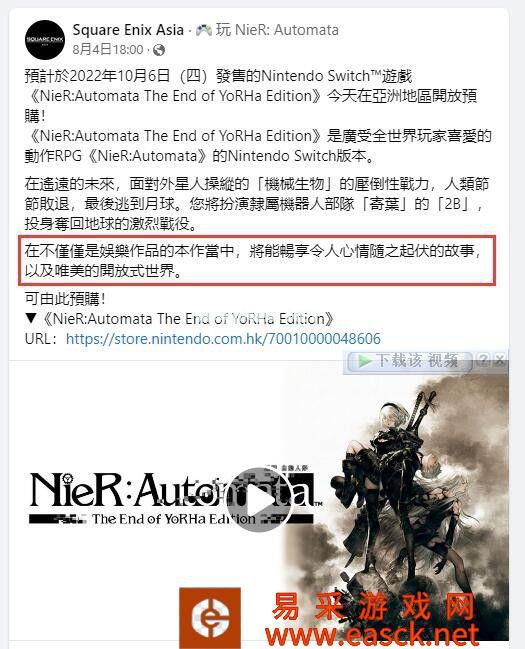Image resolution: width=525 pixels, height=649 pixels.
Task: Click the green arrow in download bar
Action: tap(364, 361)
